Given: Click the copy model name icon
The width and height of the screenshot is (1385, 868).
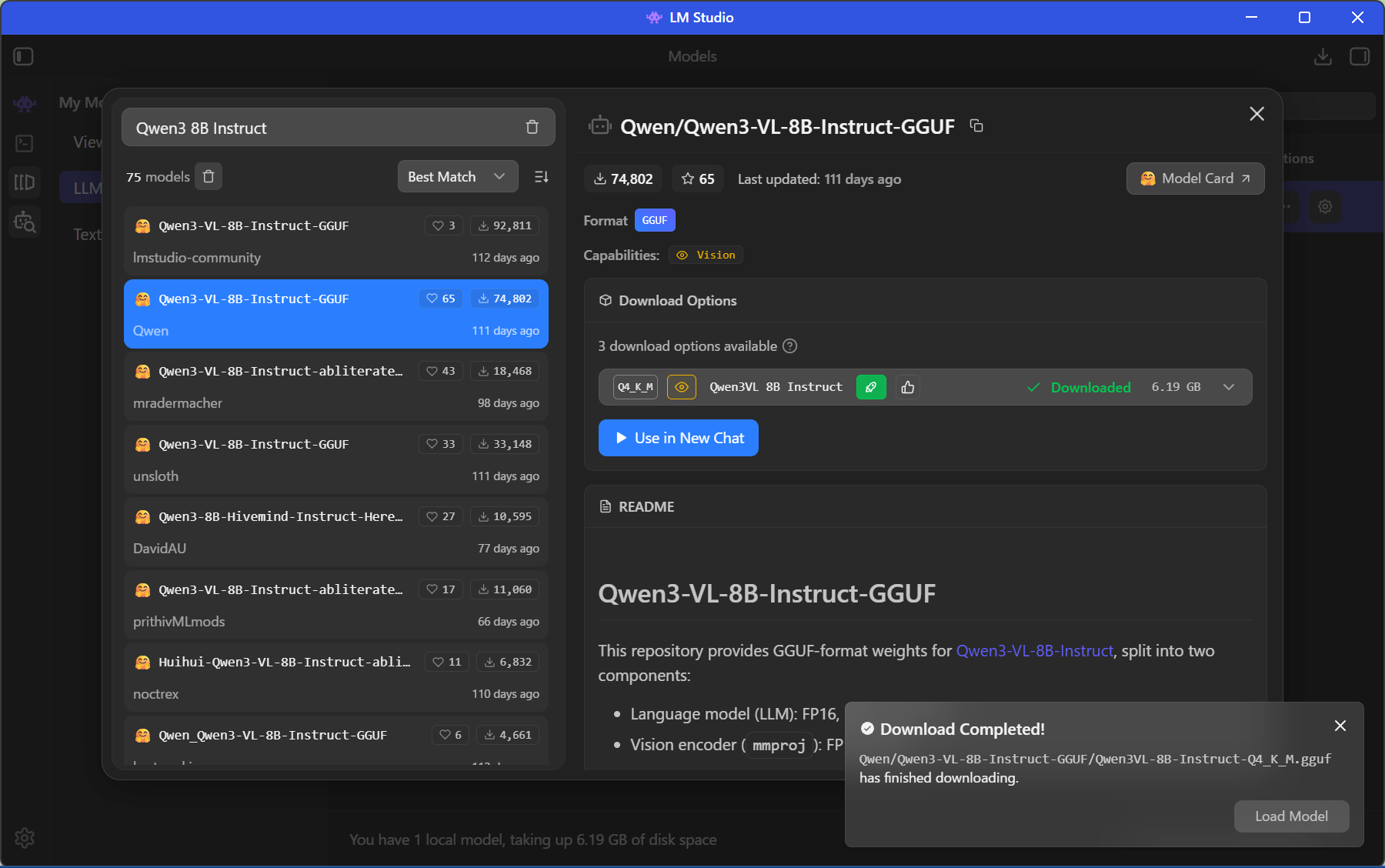Looking at the screenshot, I should (976, 125).
